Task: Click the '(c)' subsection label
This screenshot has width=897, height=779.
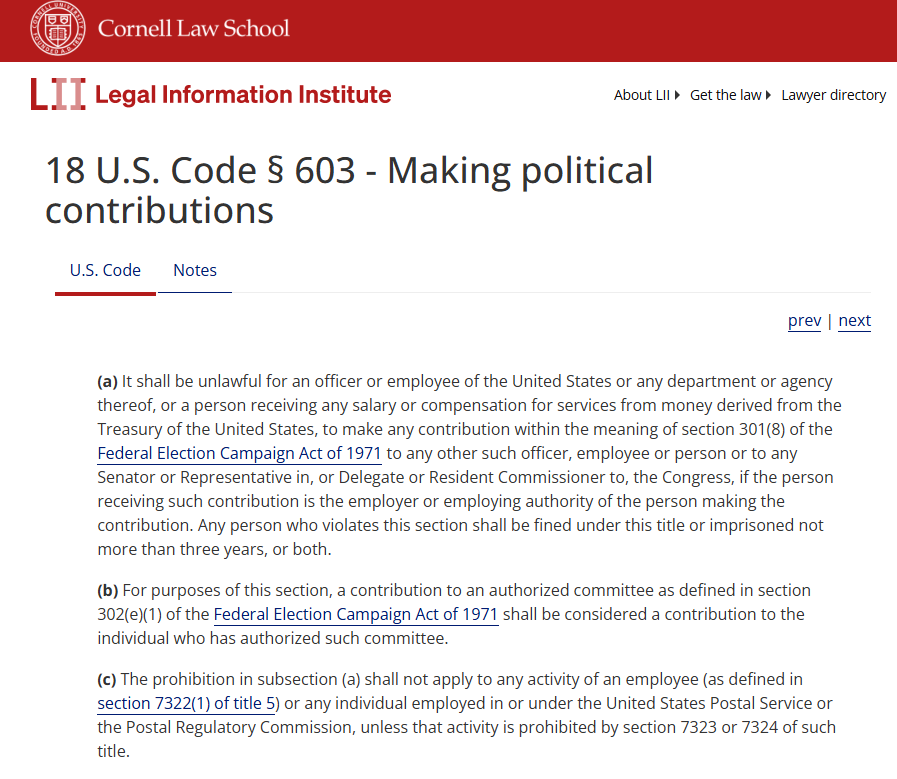Action: 106,679
